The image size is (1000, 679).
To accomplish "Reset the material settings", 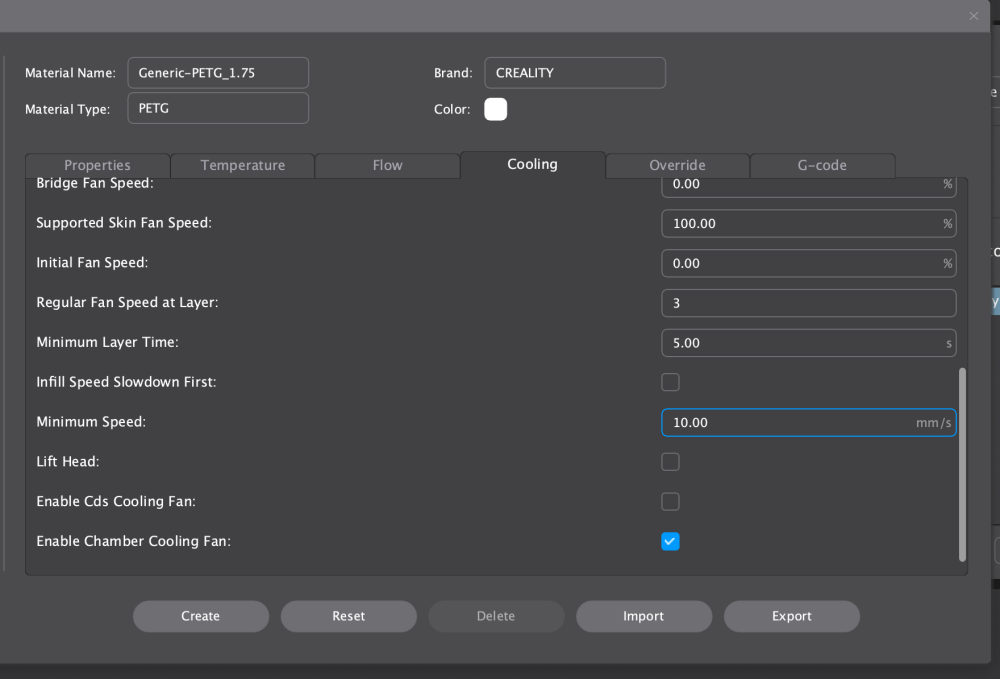I will pyautogui.click(x=349, y=616).
